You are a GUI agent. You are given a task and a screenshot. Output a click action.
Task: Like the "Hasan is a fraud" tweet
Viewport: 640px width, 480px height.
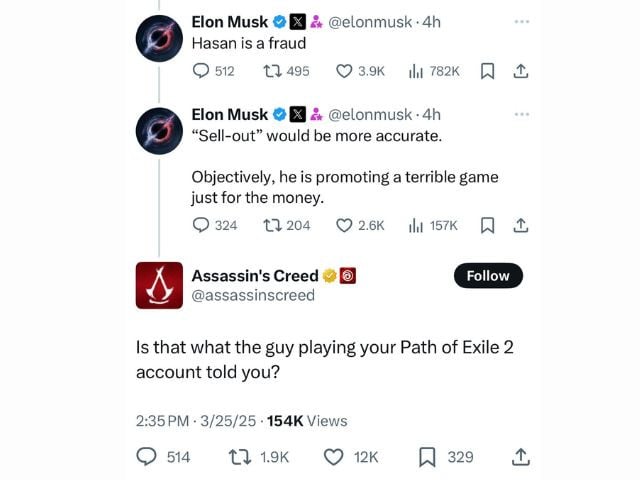point(345,71)
